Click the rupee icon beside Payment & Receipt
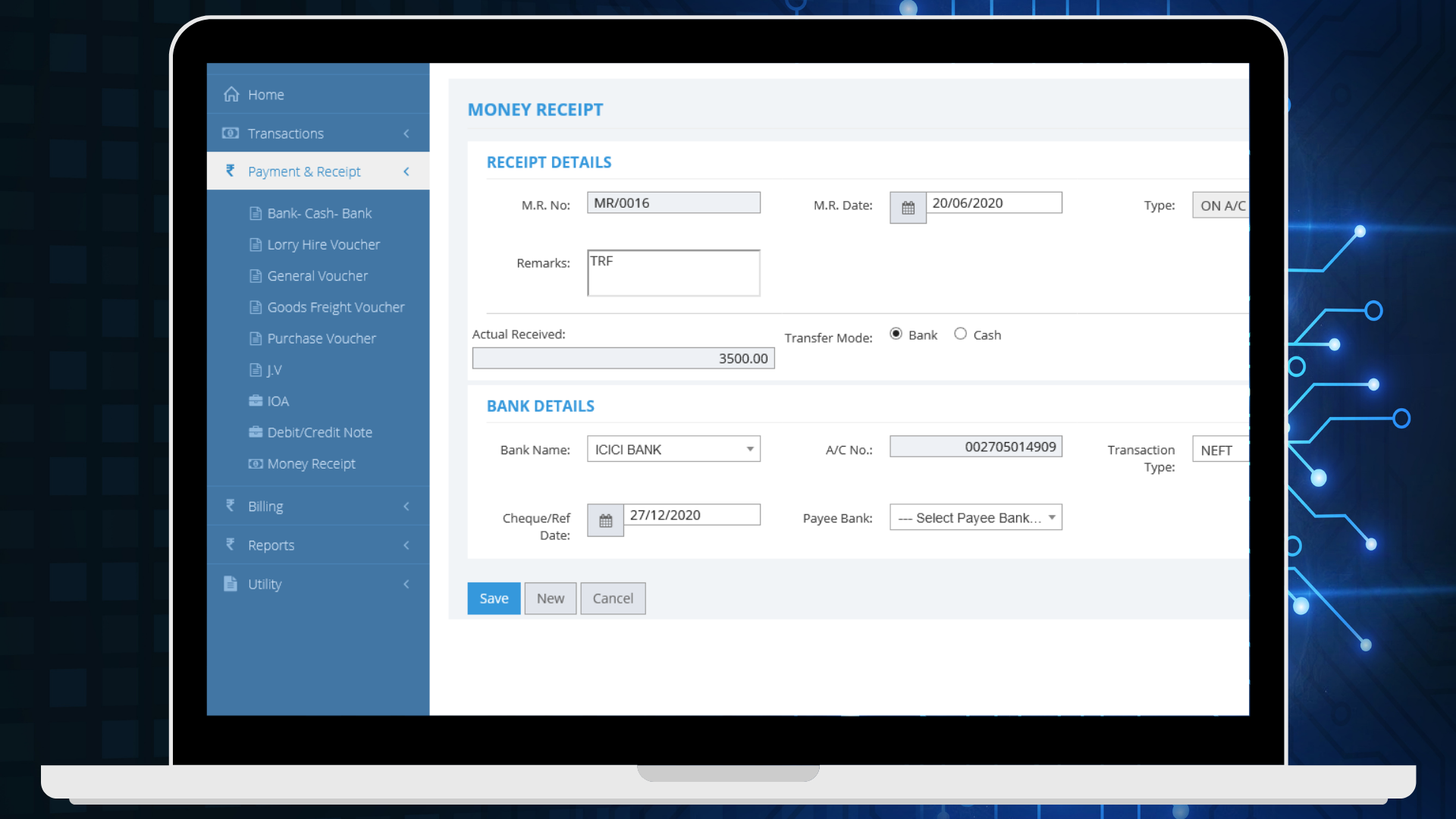 pos(231,171)
